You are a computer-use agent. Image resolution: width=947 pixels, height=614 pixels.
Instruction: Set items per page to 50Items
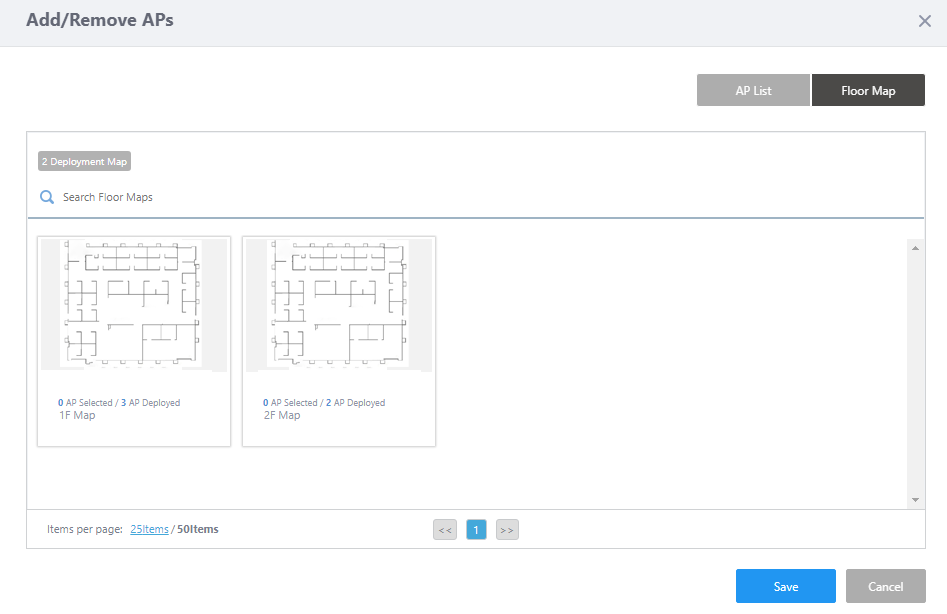pyautogui.click(x=197, y=529)
